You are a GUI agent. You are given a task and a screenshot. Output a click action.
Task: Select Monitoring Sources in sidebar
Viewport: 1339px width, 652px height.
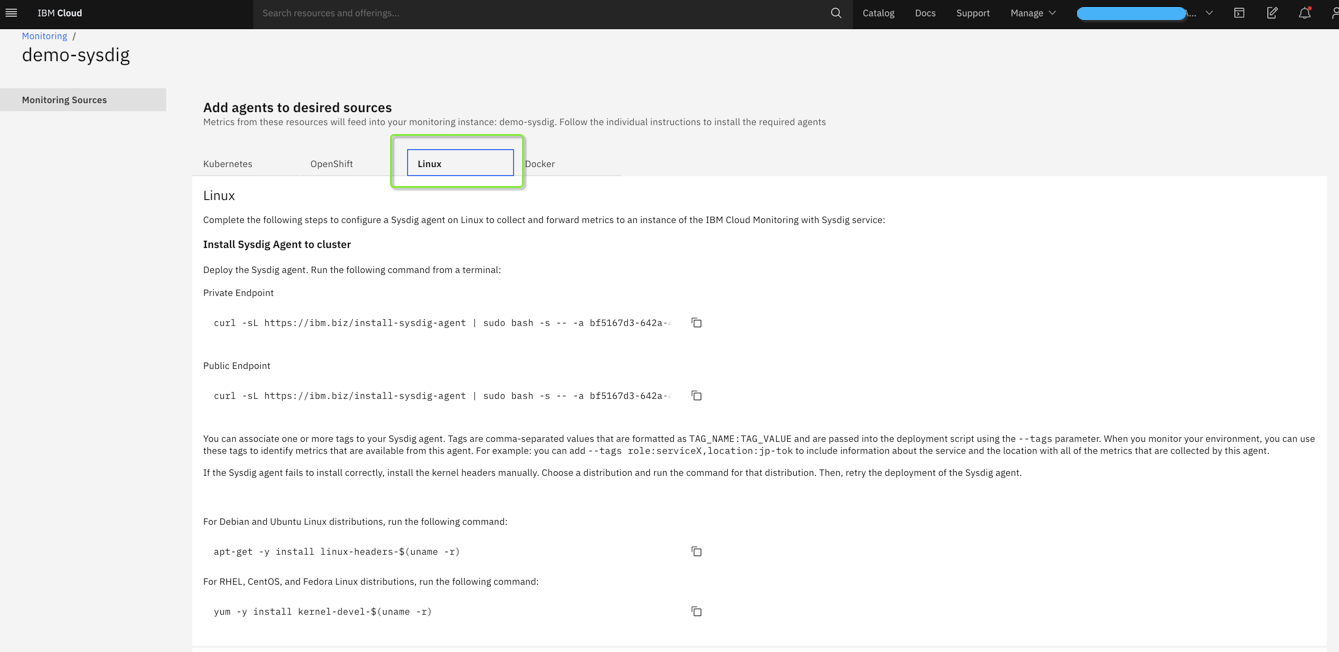click(83, 100)
